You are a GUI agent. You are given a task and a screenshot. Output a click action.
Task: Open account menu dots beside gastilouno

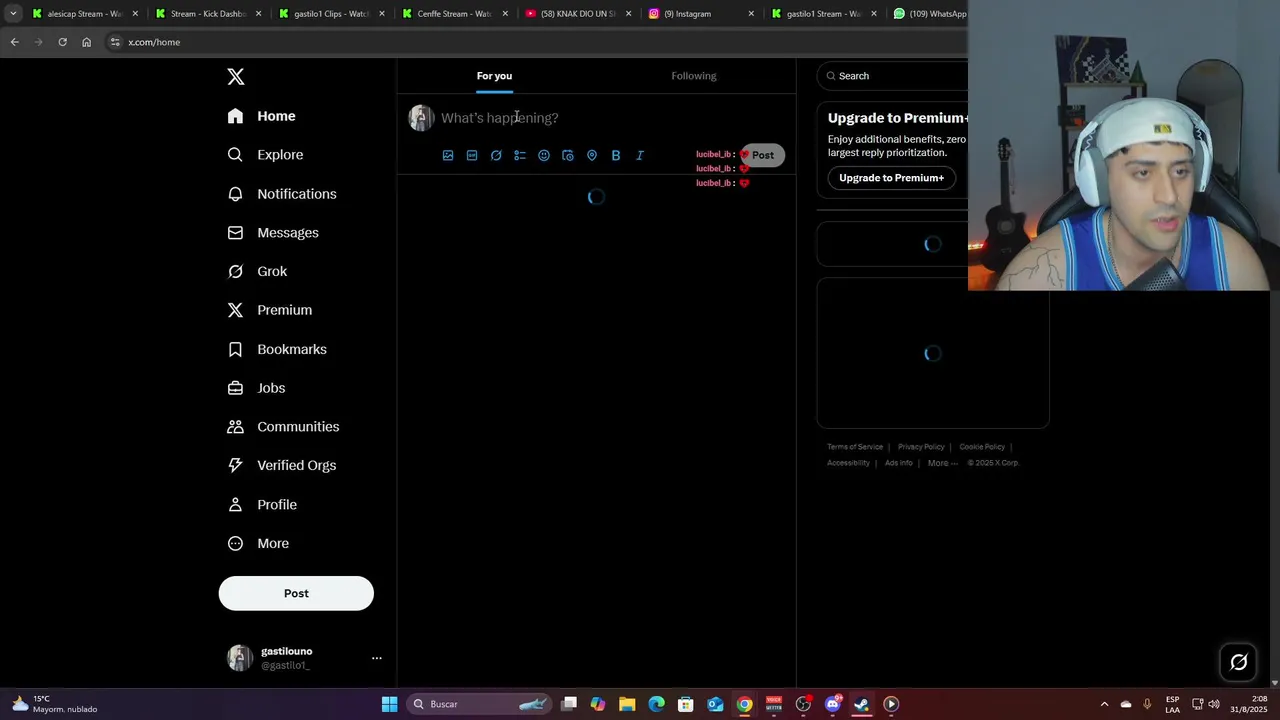click(x=377, y=658)
